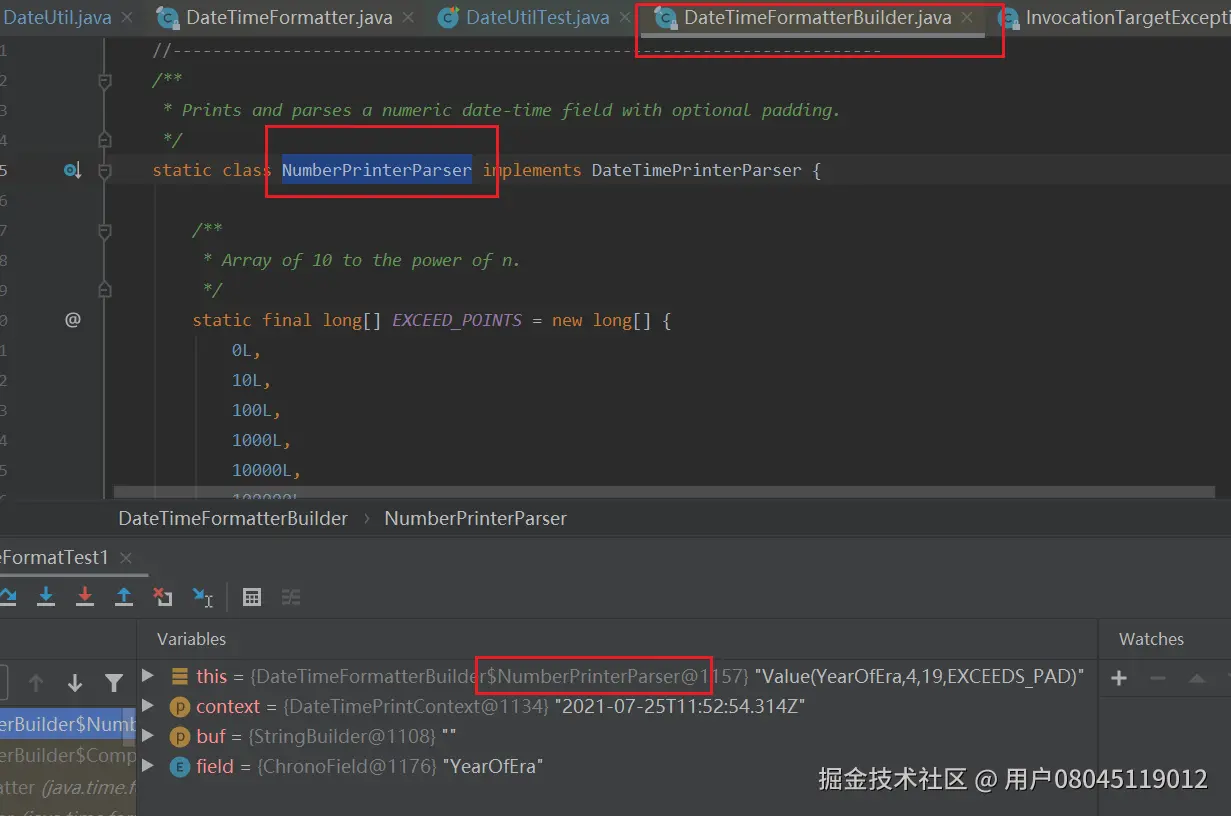The width and height of the screenshot is (1231, 816).
Task: Move watch up with arrow icon
Action: click(x=1197, y=678)
